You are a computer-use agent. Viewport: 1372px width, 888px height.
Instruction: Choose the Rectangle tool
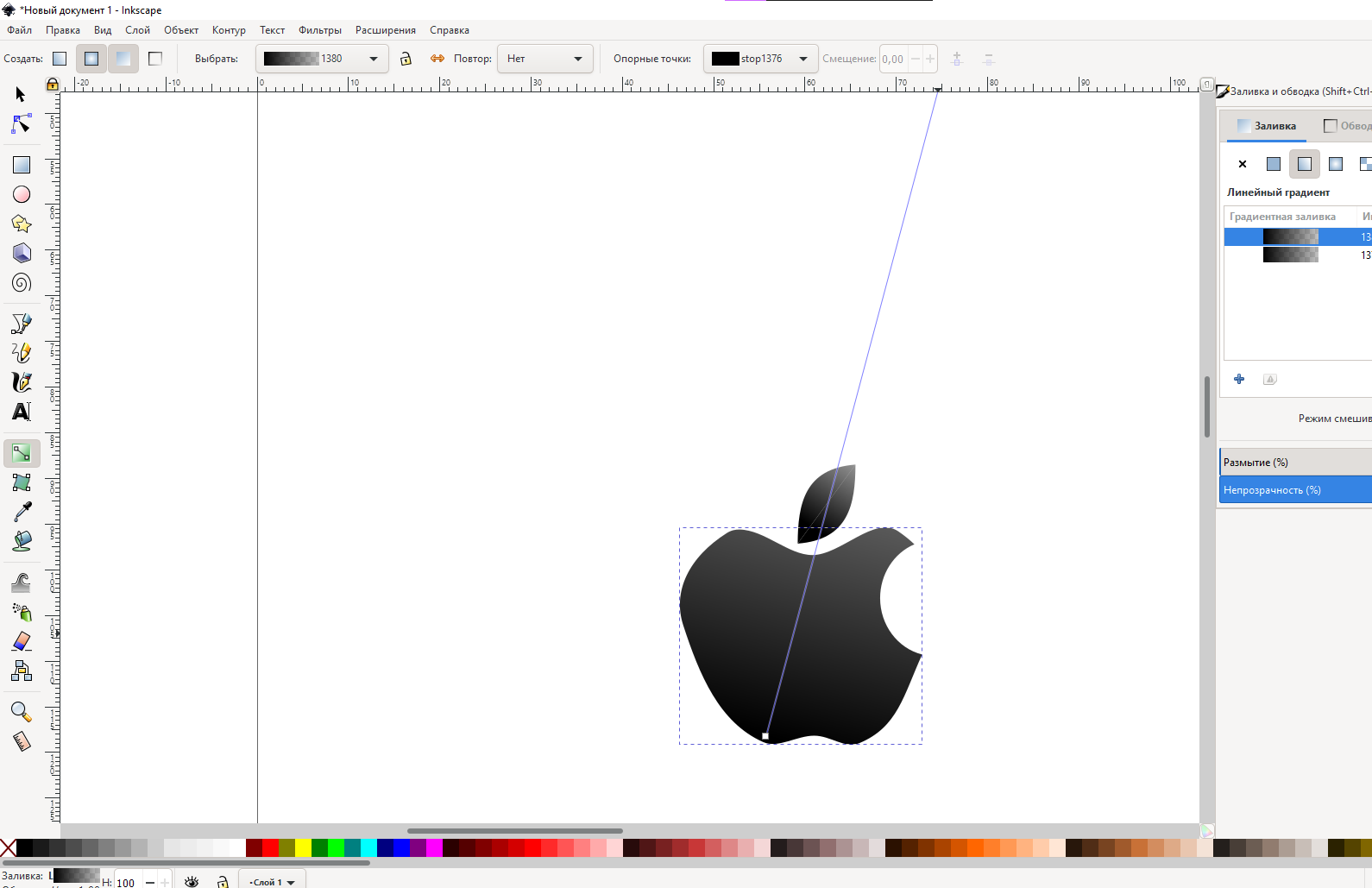(x=21, y=165)
